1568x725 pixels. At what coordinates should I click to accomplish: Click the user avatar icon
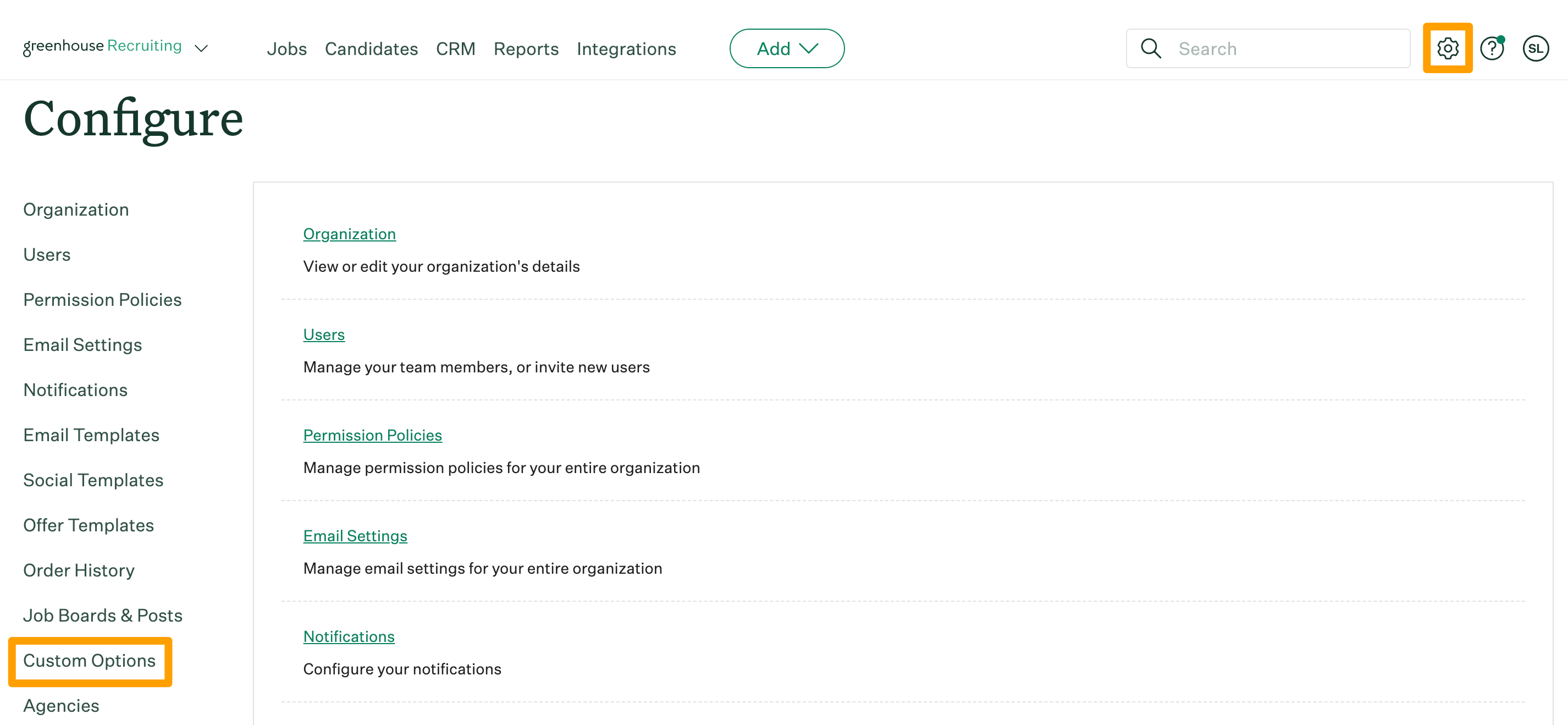click(x=1536, y=48)
